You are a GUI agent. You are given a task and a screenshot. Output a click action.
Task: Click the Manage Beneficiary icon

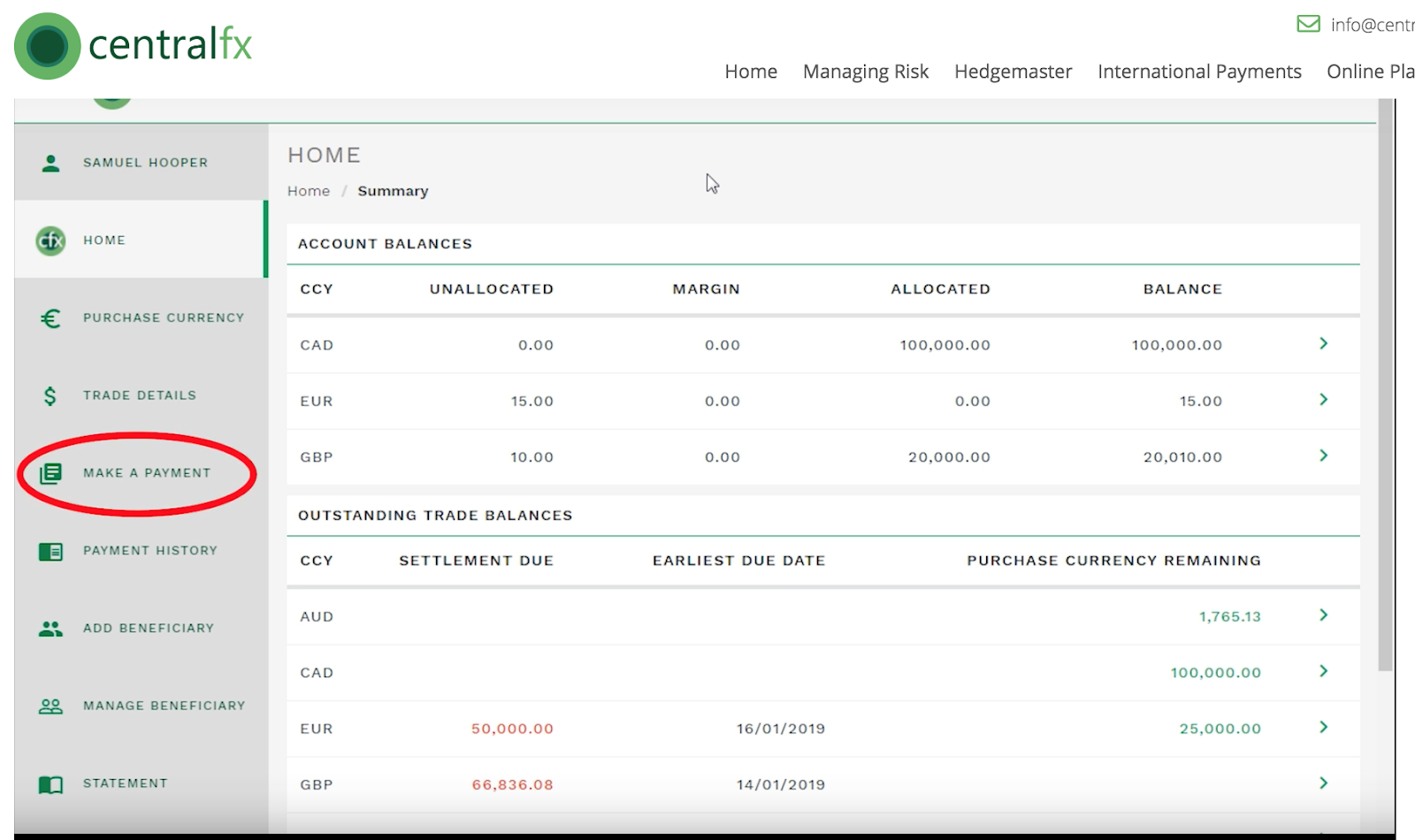50,706
